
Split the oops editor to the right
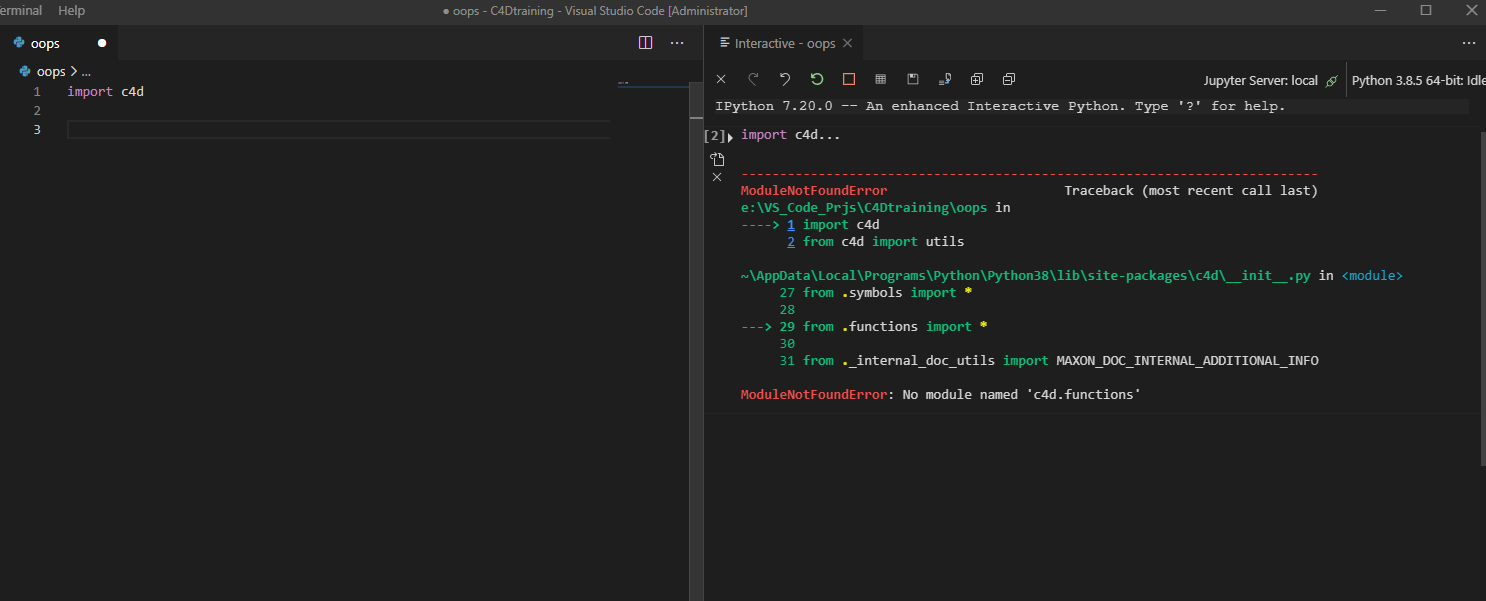[x=645, y=43]
